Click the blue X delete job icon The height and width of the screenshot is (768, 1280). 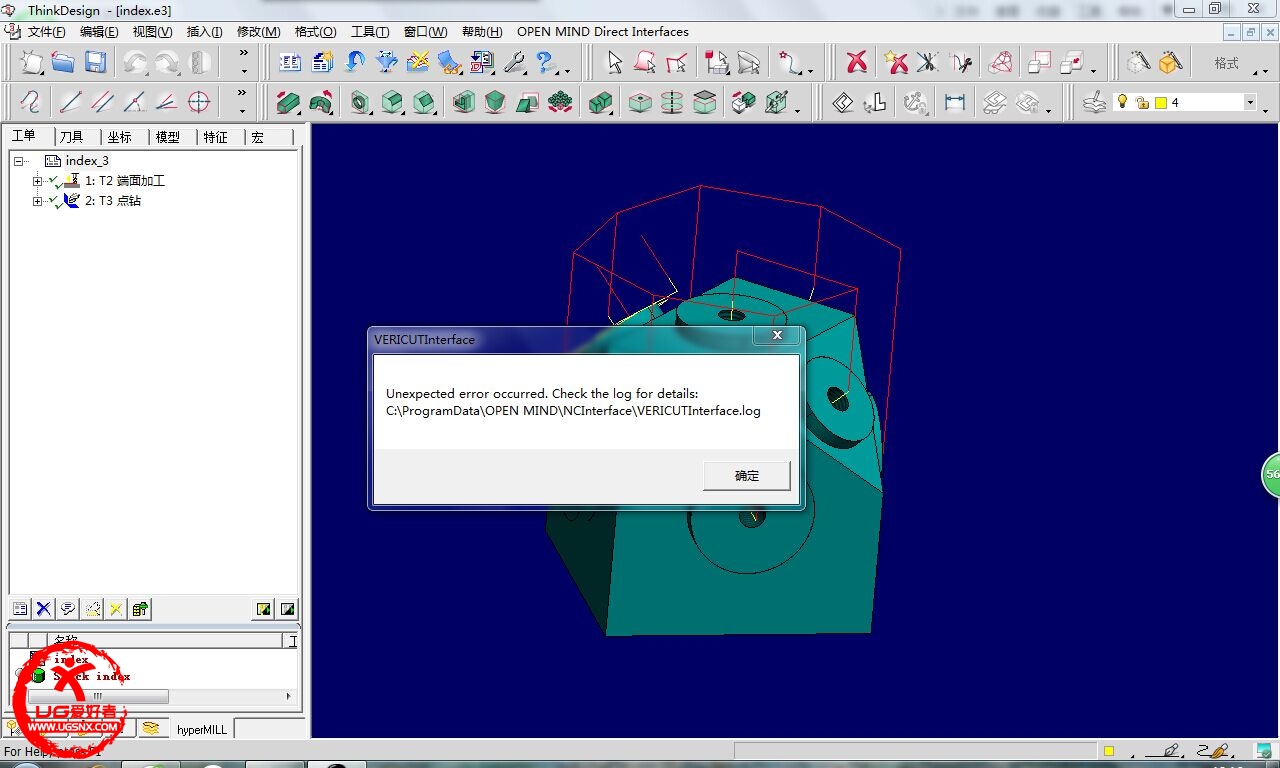(44, 608)
